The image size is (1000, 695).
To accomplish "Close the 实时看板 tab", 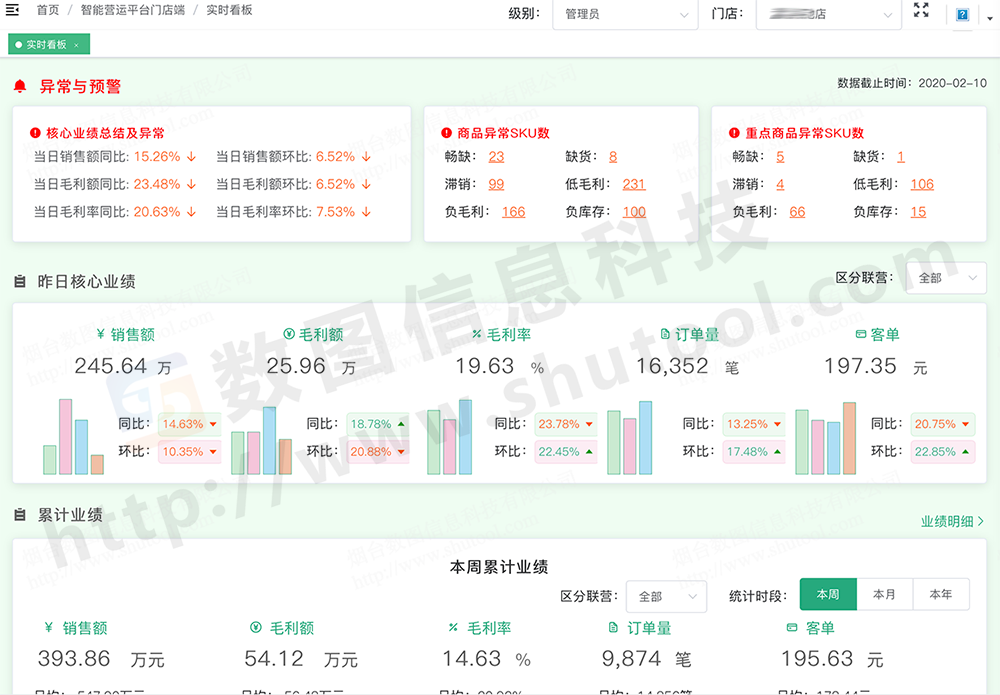I will coord(76,45).
